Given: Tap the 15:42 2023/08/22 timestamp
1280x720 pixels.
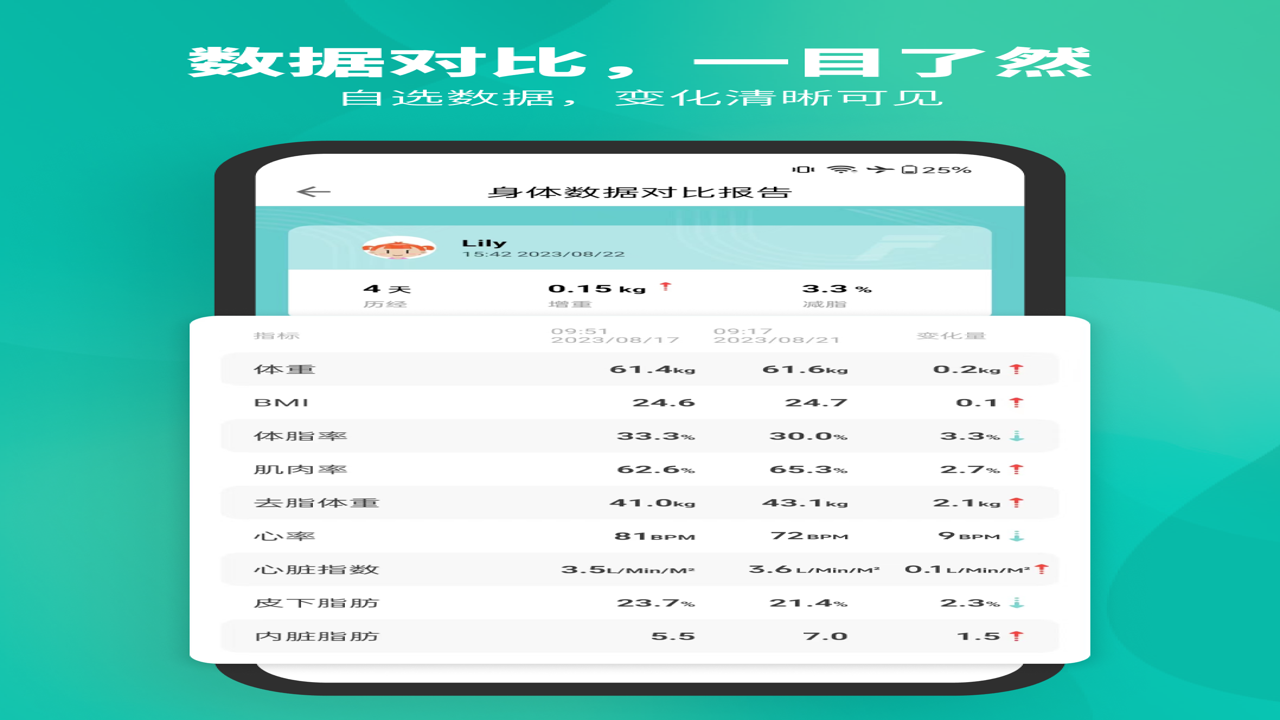Looking at the screenshot, I should click(543, 255).
